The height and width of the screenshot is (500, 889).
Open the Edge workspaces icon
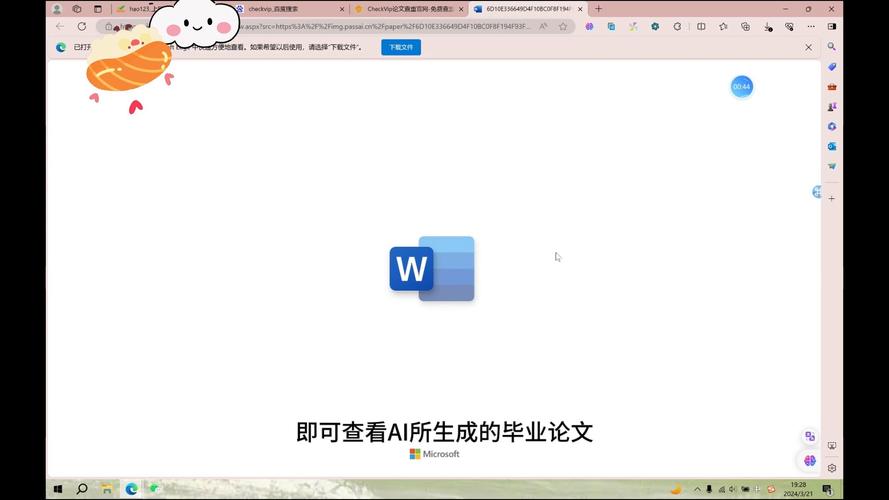(77, 9)
